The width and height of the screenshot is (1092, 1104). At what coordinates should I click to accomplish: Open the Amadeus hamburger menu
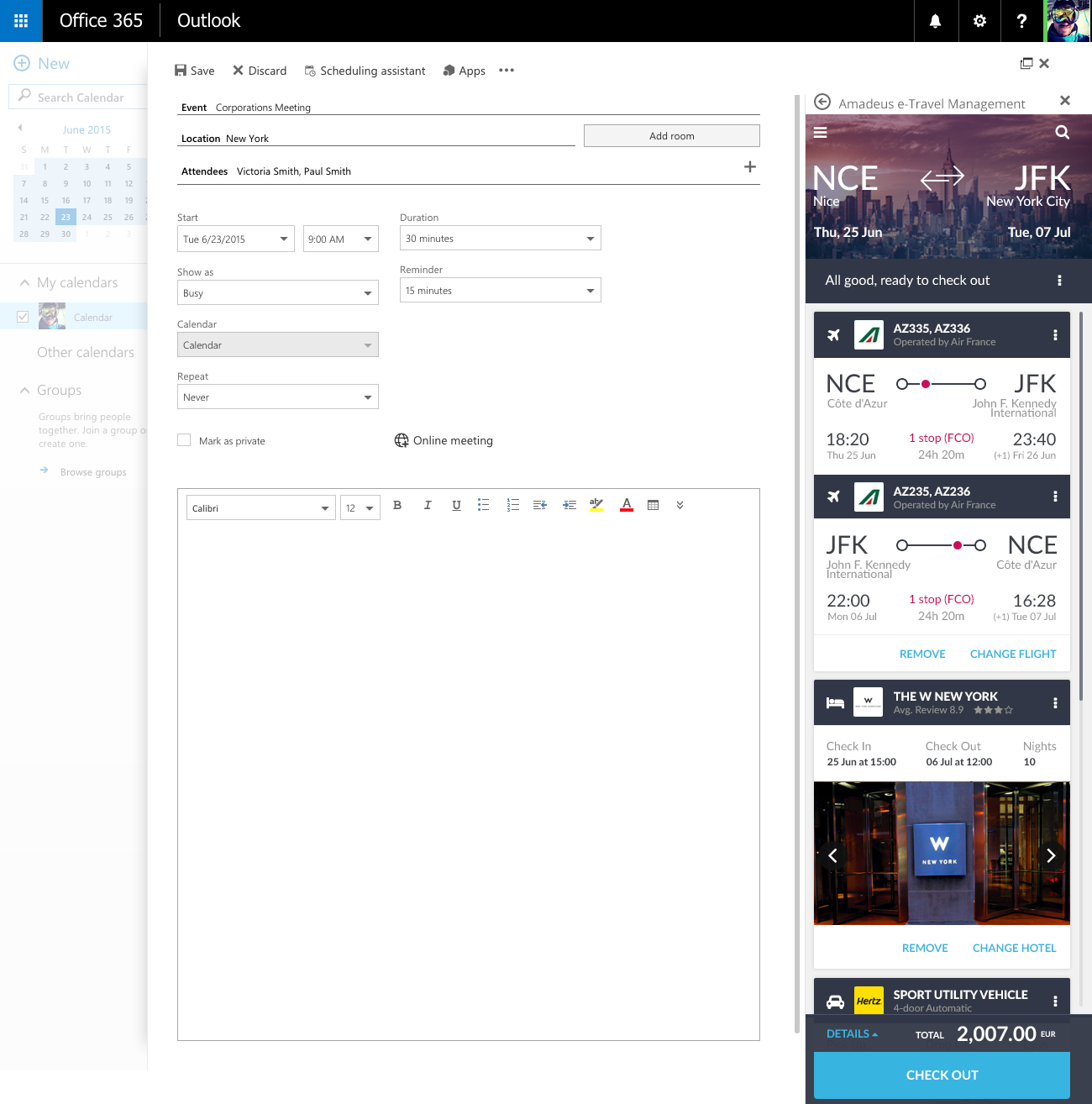821,132
